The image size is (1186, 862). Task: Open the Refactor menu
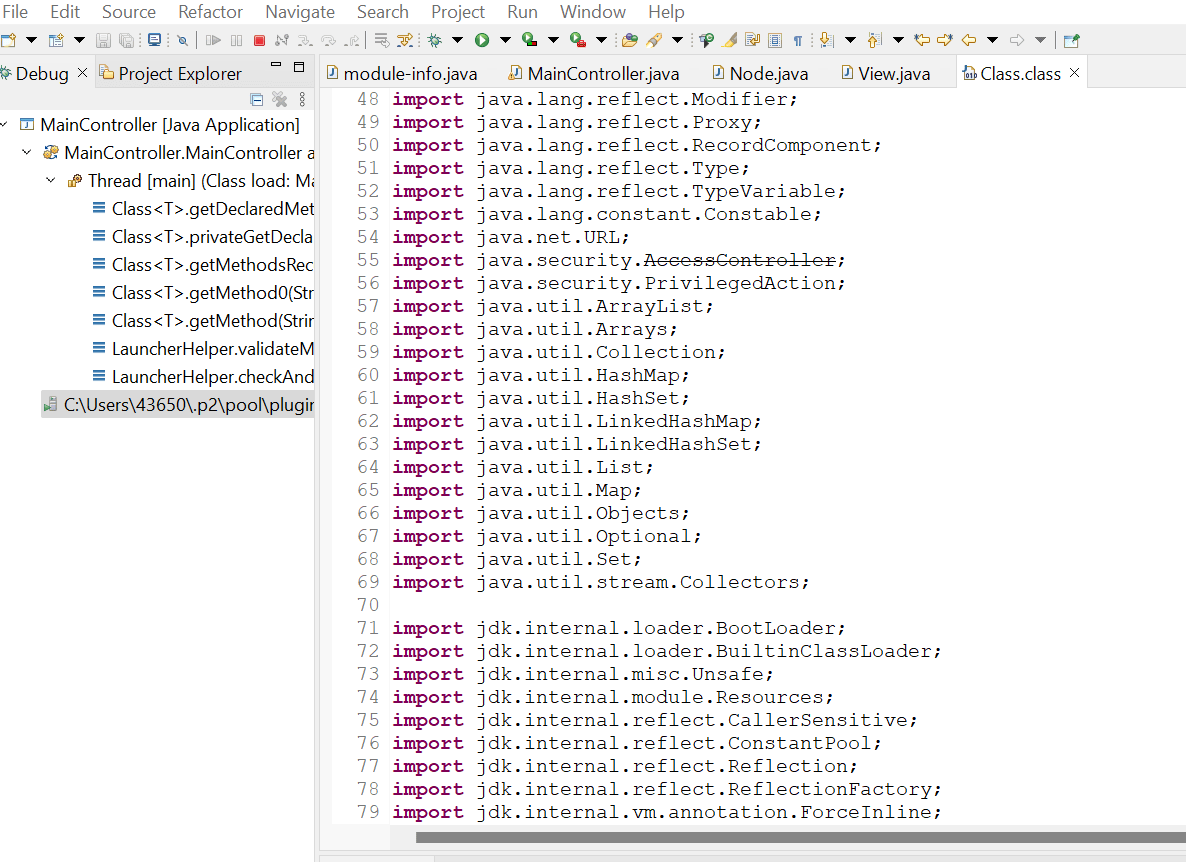tap(210, 12)
